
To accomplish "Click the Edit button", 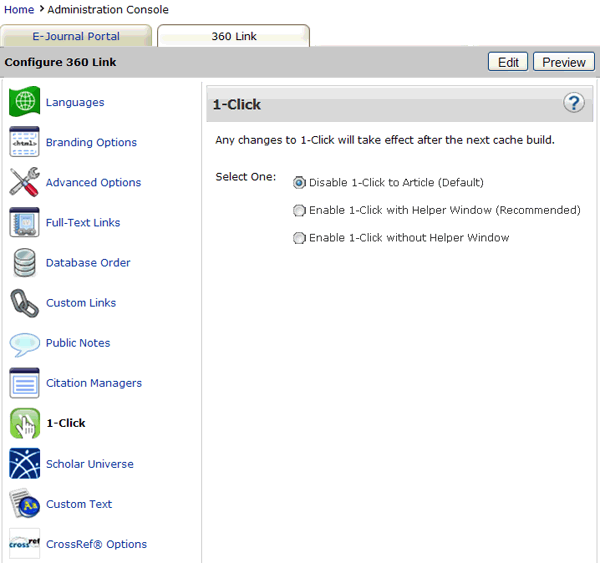I will coord(508,62).
